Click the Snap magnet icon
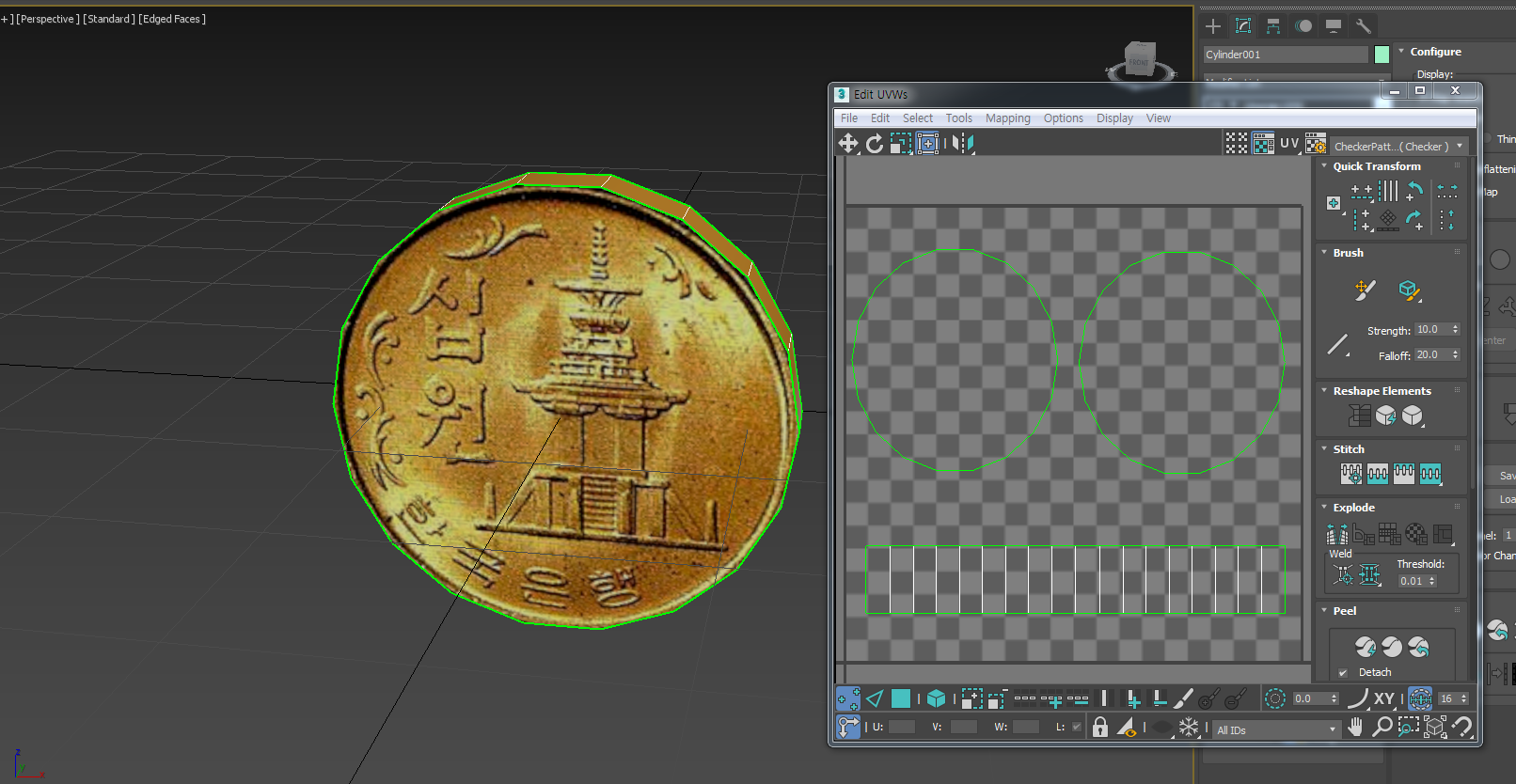 [x=1461, y=728]
